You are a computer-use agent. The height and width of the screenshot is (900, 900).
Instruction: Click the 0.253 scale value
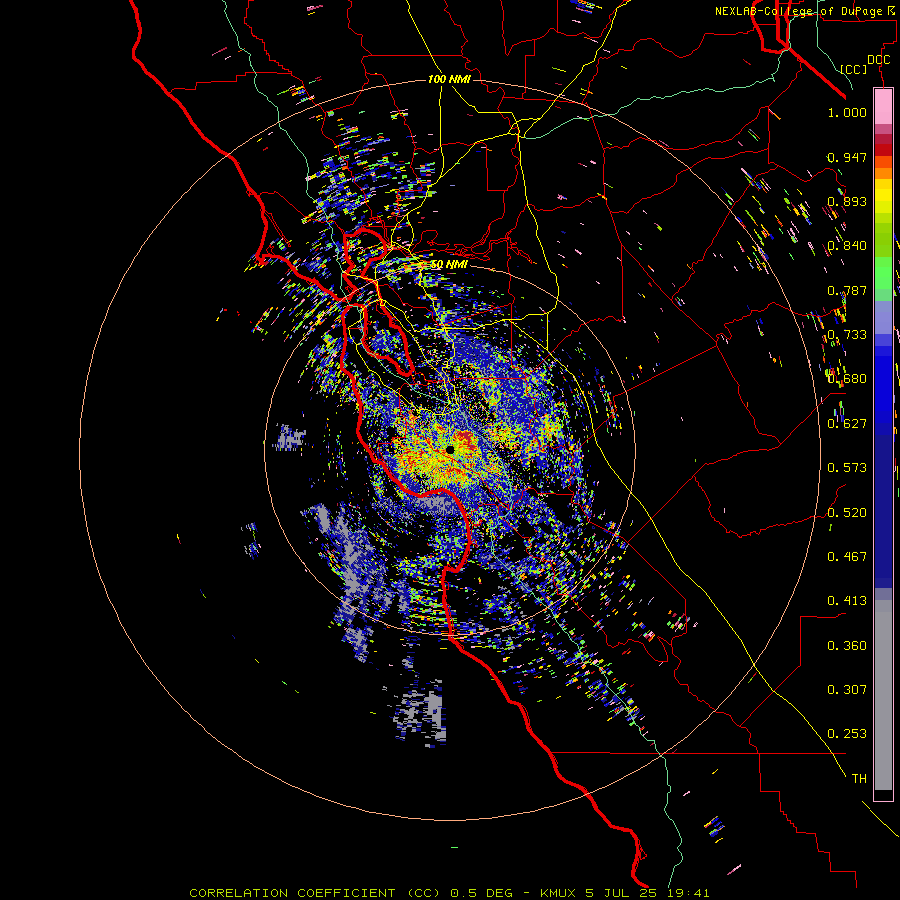click(847, 734)
